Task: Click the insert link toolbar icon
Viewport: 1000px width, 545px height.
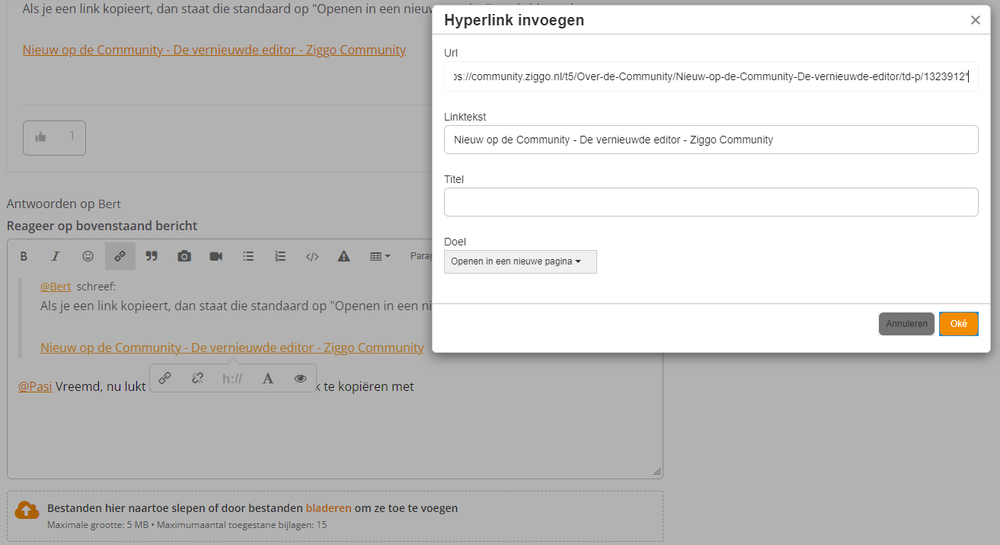Action: click(x=120, y=256)
